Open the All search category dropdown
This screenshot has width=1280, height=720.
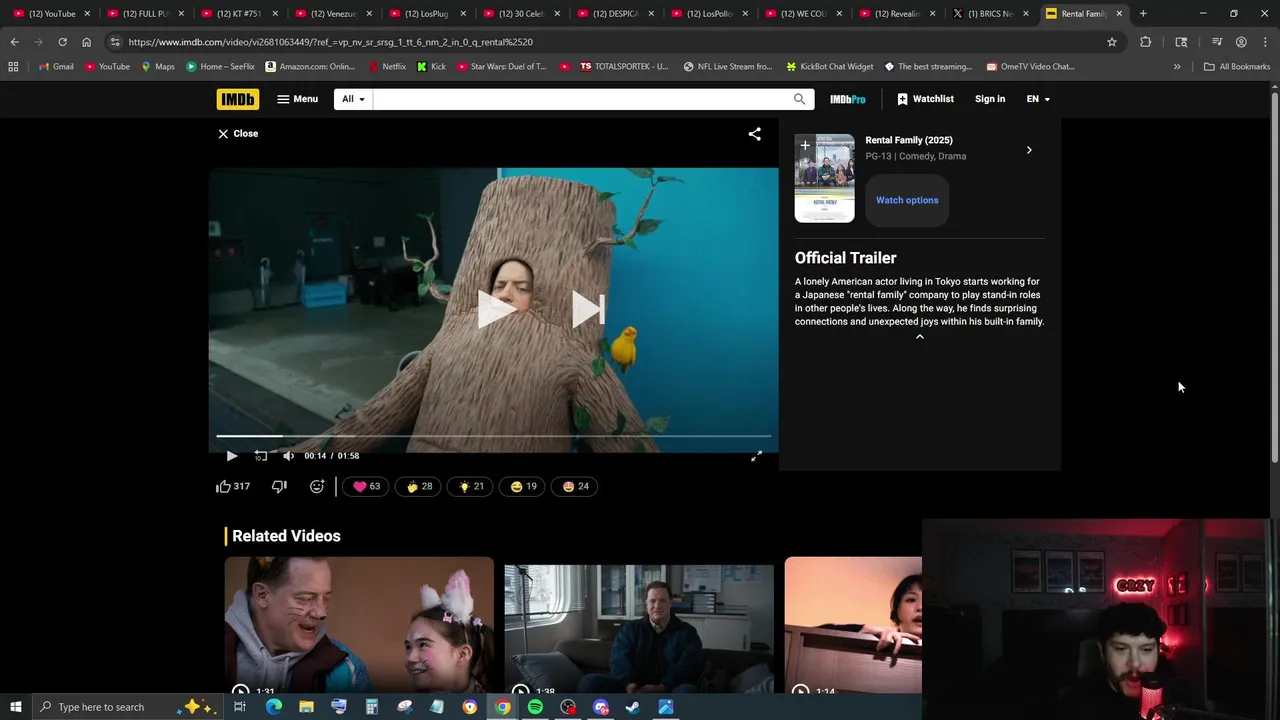(x=353, y=99)
